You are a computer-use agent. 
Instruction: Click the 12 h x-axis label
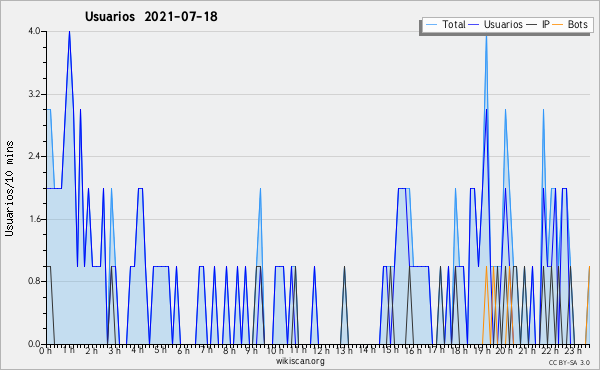point(321,350)
